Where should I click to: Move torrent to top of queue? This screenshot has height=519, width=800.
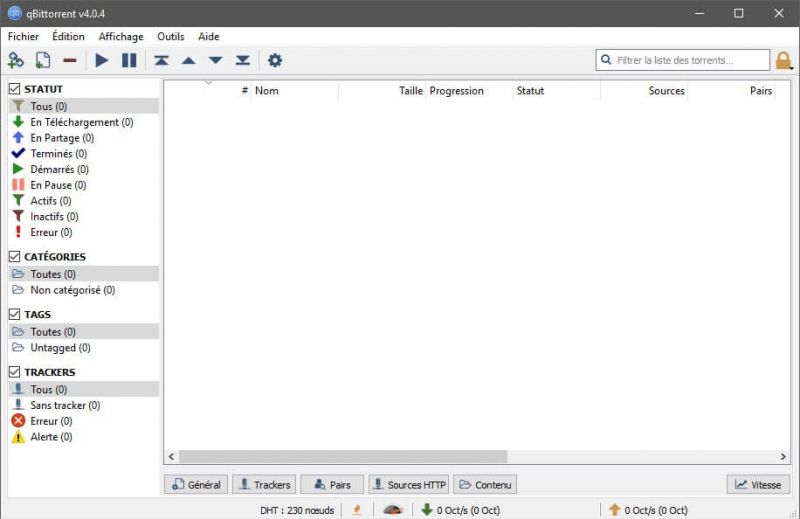click(x=161, y=60)
